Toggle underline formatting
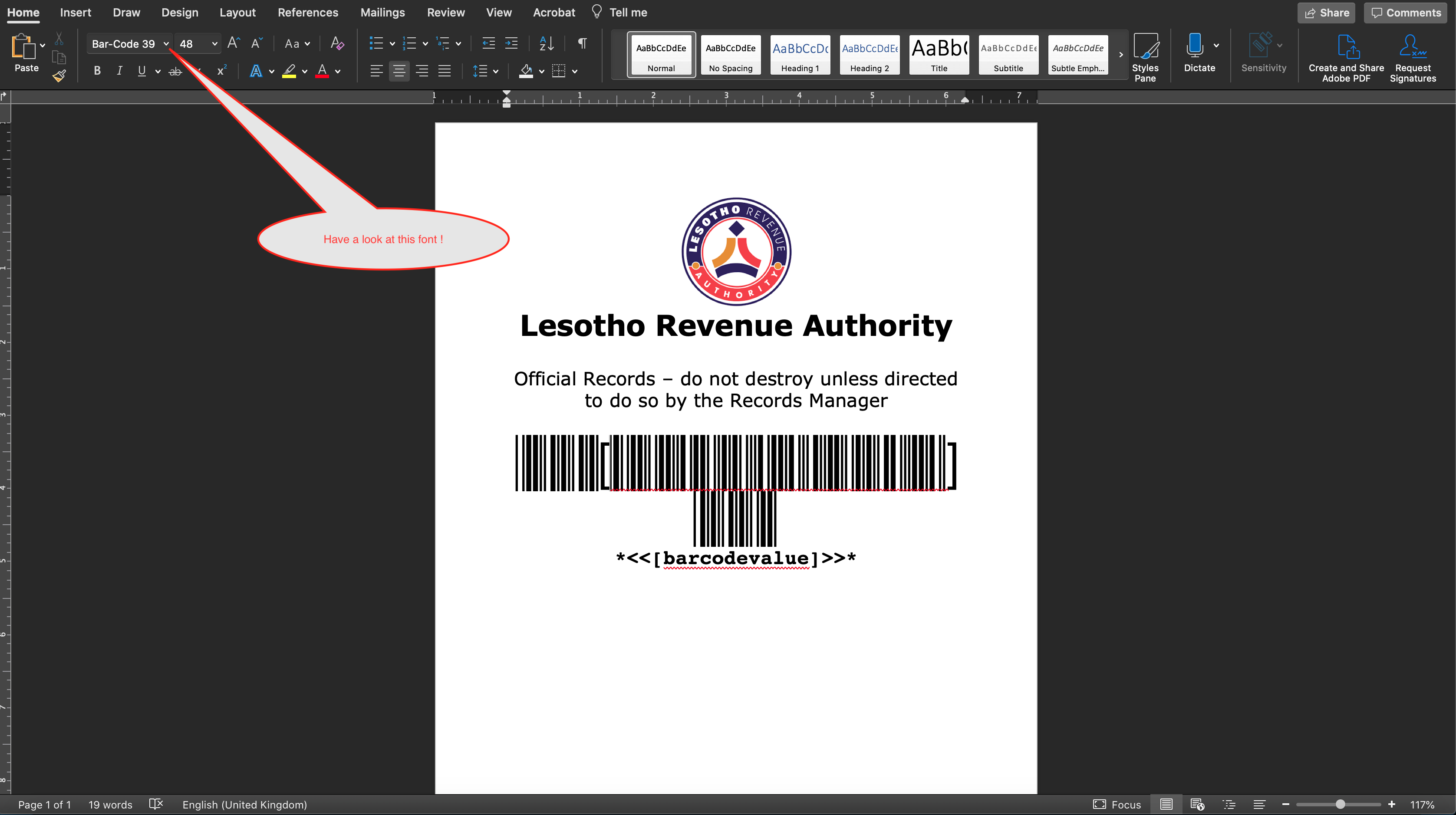The image size is (1456, 815). point(142,71)
